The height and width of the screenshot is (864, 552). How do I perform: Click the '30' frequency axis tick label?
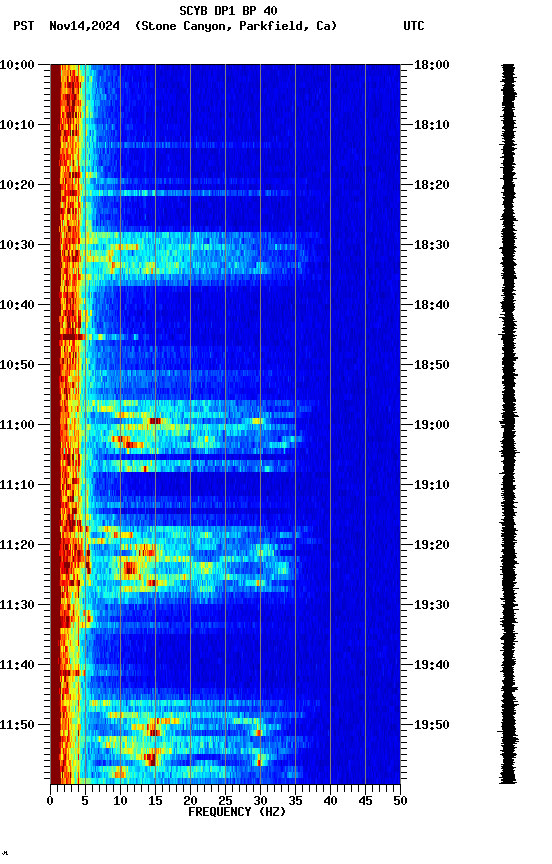click(x=260, y=801)
